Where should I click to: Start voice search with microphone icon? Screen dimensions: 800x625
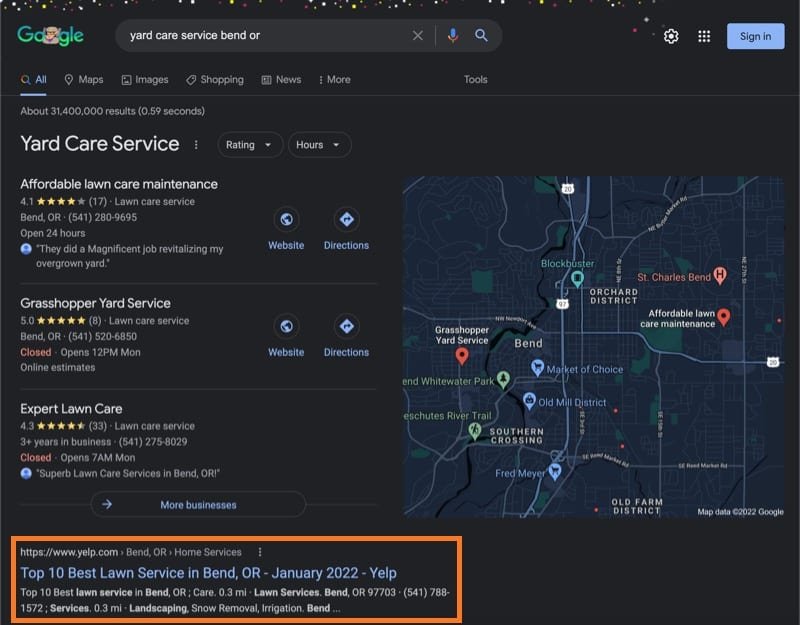coord(453,36)
